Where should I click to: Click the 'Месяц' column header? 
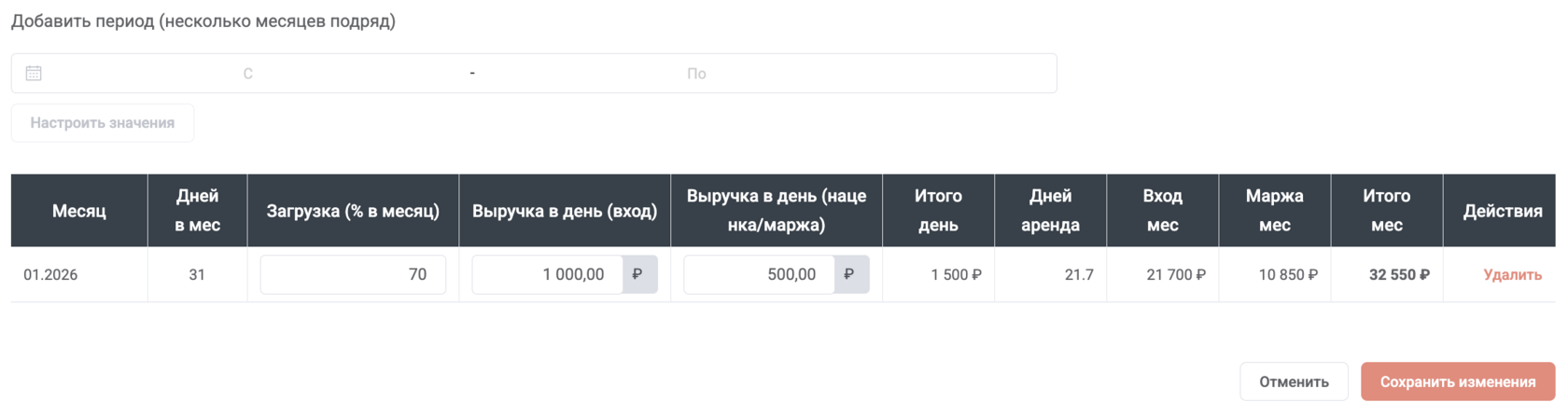(79, 211)
